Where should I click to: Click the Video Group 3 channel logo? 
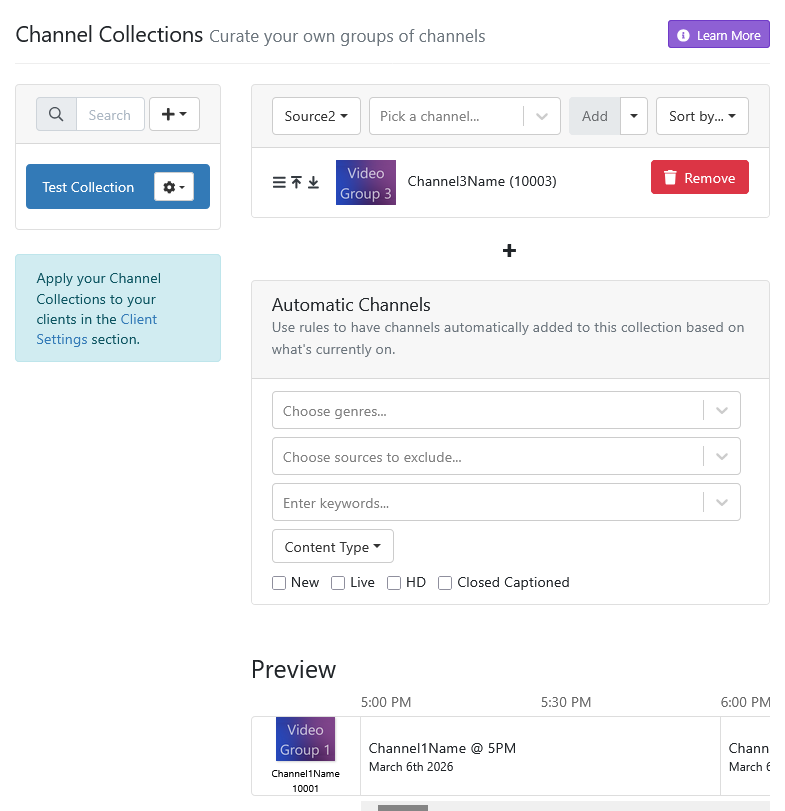[366, 183]
